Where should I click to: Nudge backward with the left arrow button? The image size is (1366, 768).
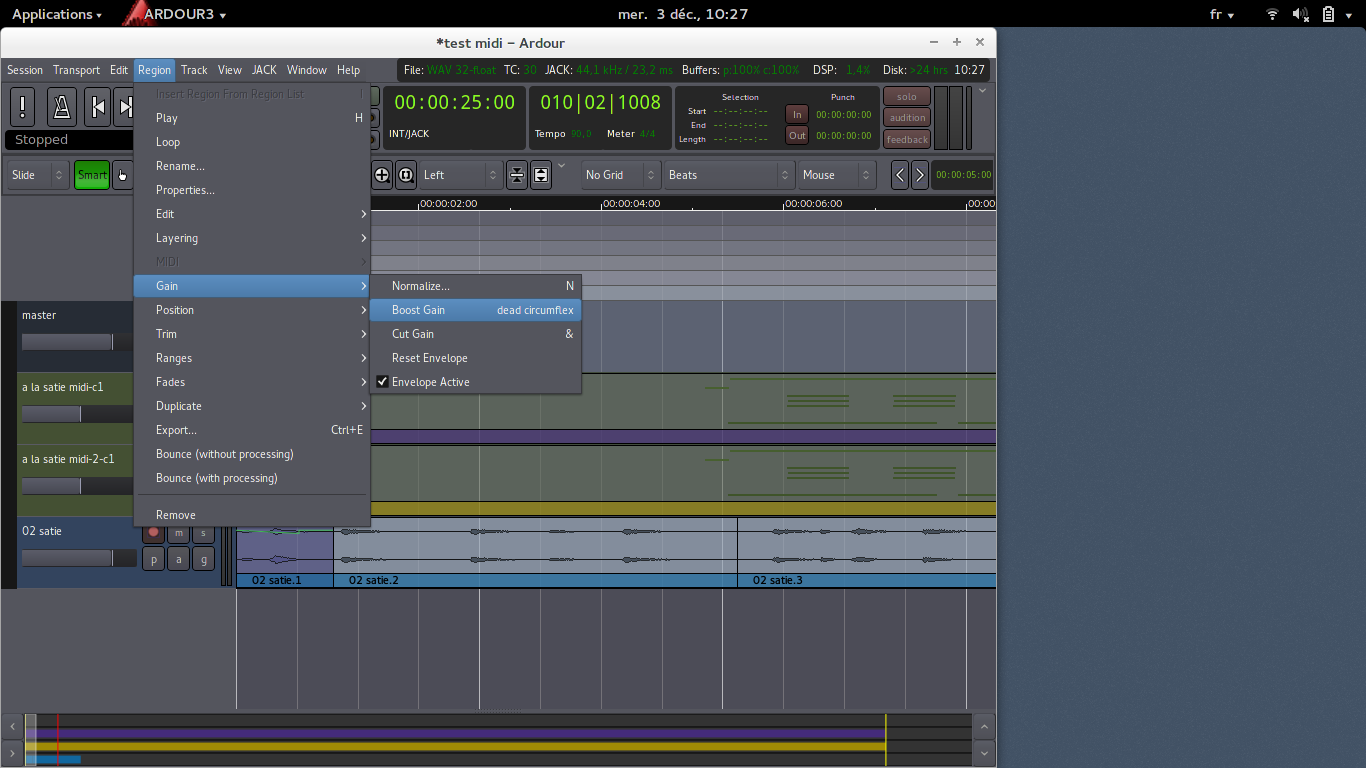[900, 175]
